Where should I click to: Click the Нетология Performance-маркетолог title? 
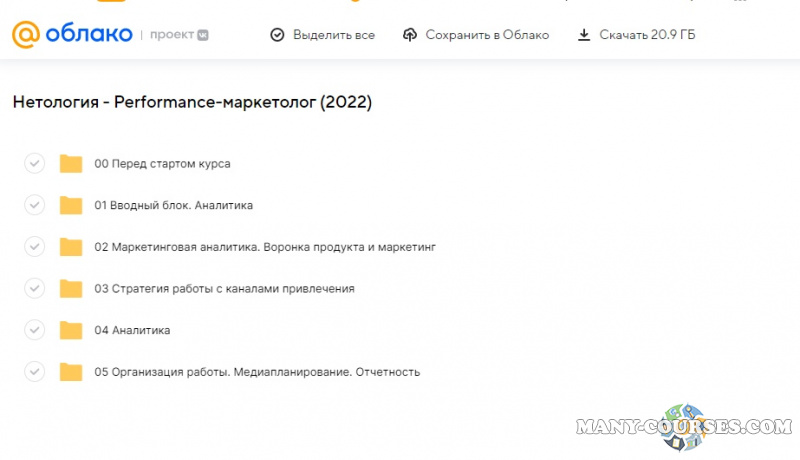[192, 102]
